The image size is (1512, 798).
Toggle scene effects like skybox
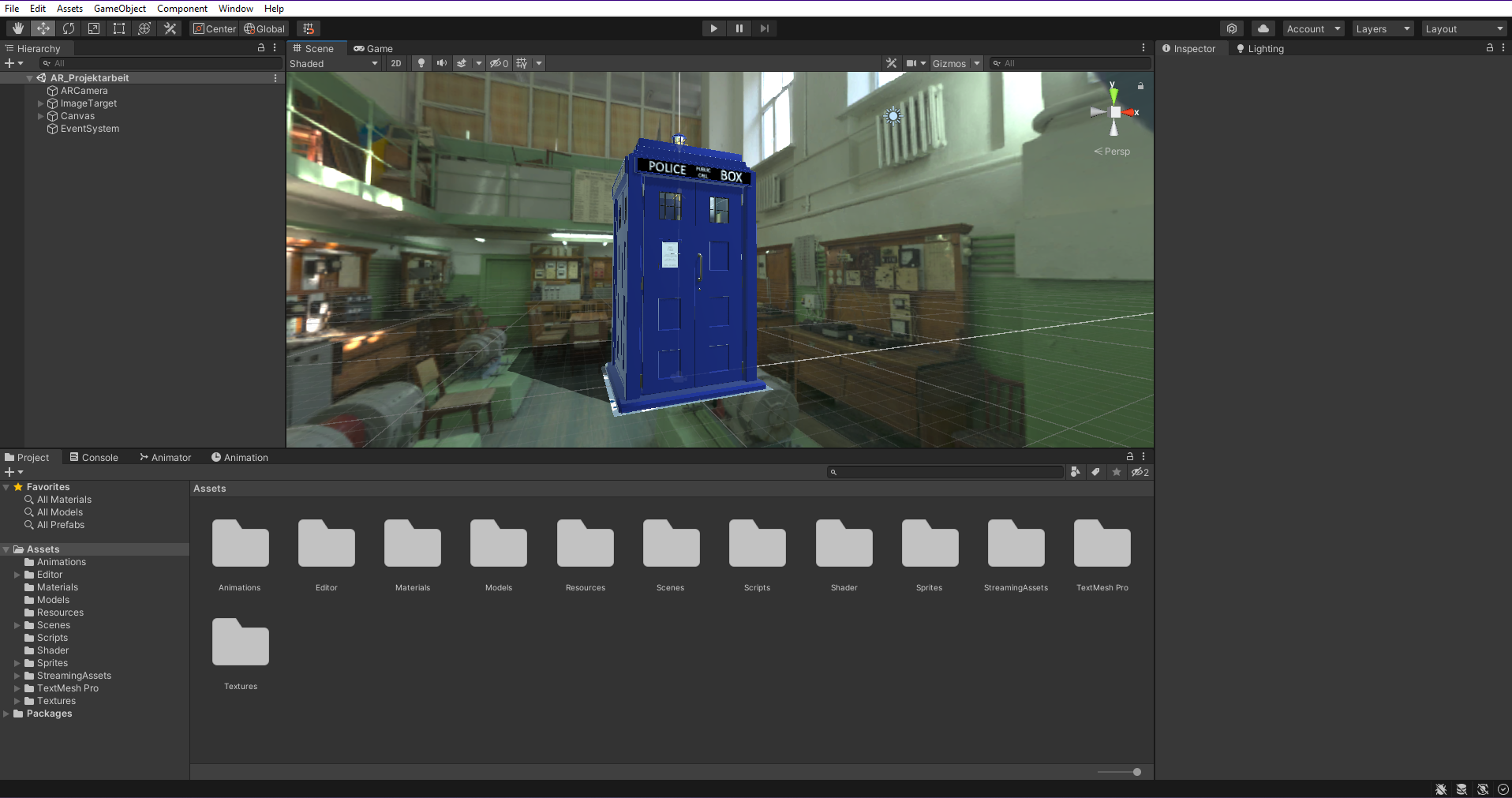pyautogui.click(x=462, y=63)
